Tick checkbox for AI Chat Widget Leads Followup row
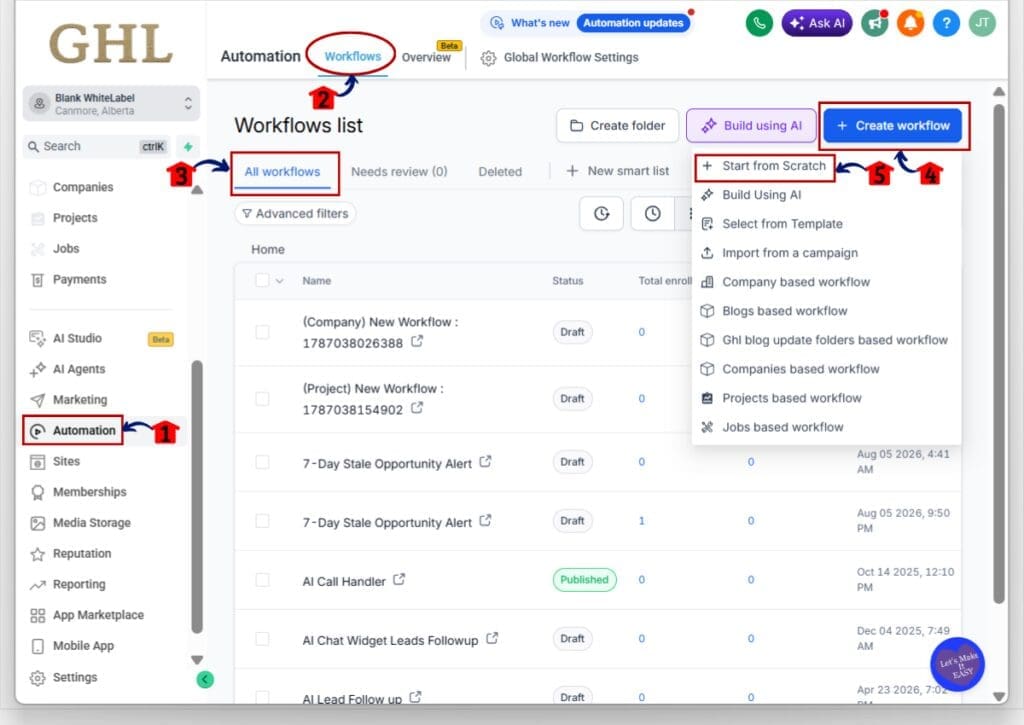Screen dimensions: 1024x725 coord(262,638)
